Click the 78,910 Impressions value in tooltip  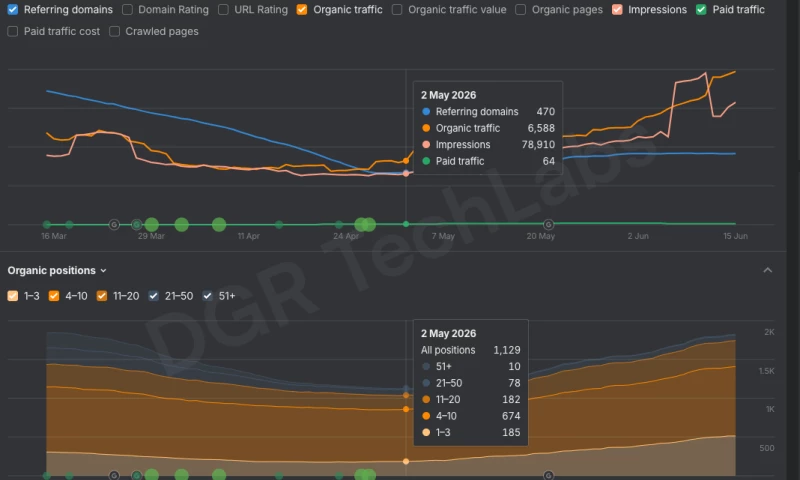pyautogui.click(x=538, y=144)
